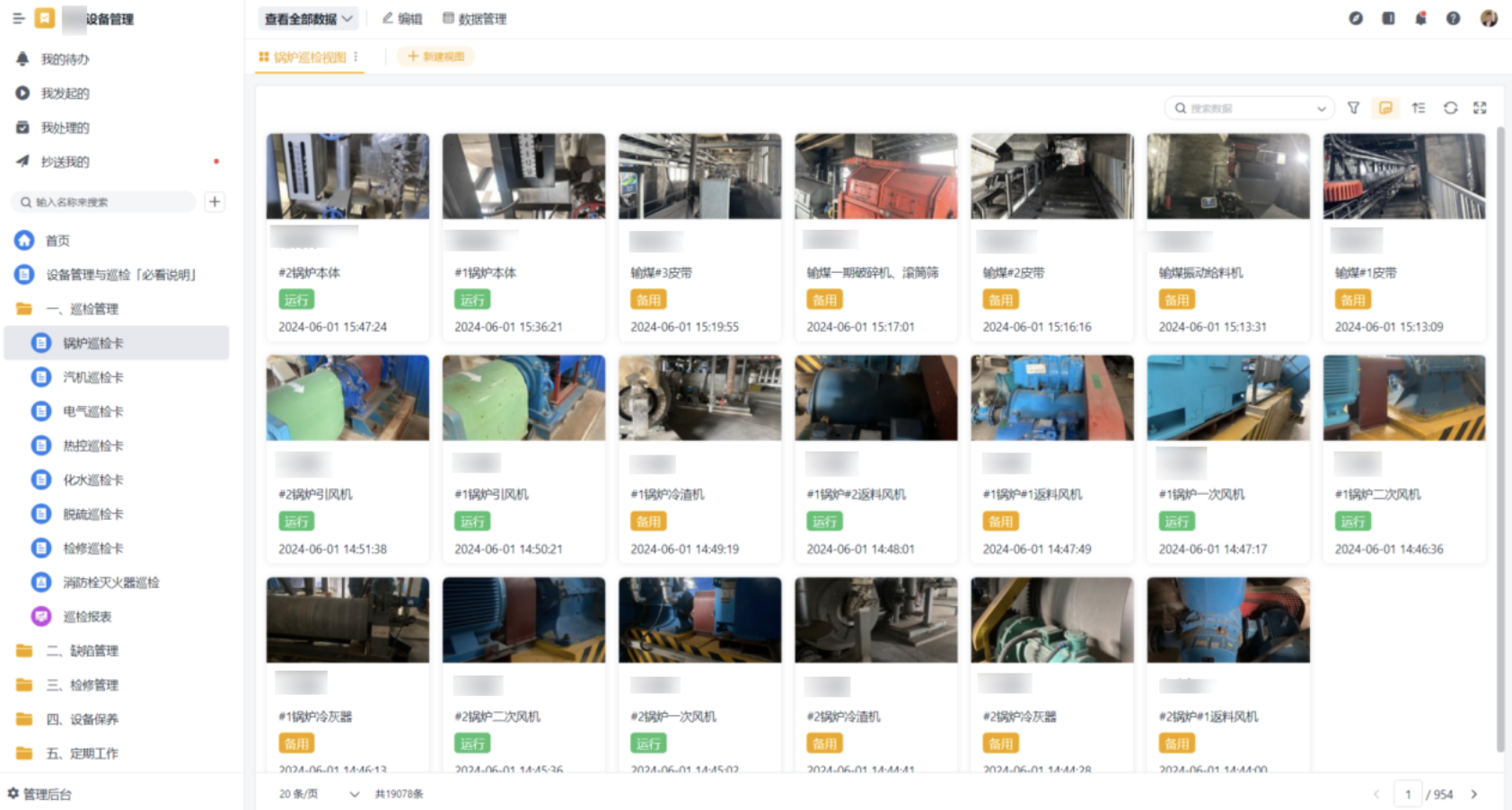The width and height of the screenshot is (1512, 810).
Task: Click the card title #1锅炉一次风机
Action: click(1201, 495)
